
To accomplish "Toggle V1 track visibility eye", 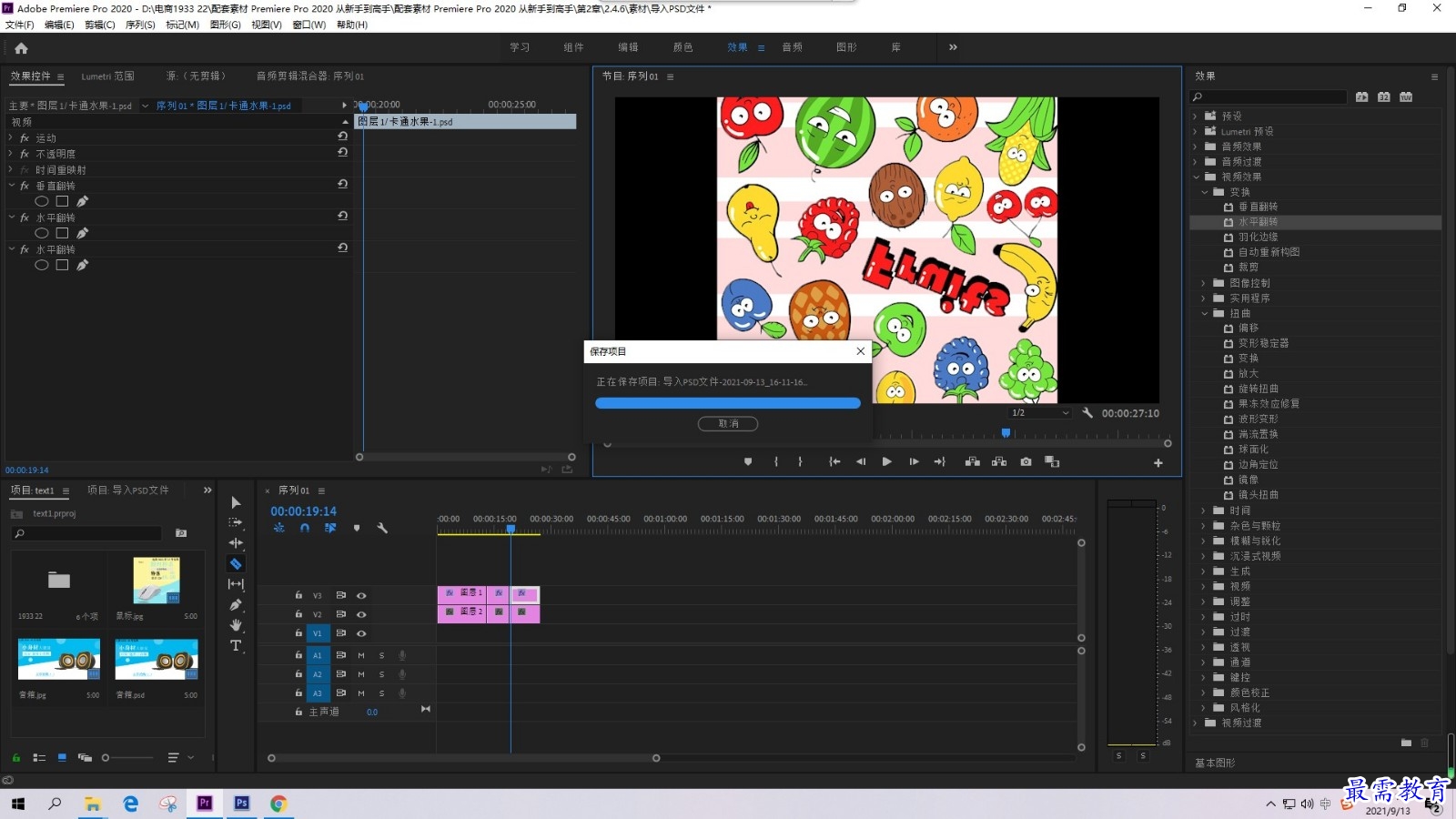I will 361,633.
